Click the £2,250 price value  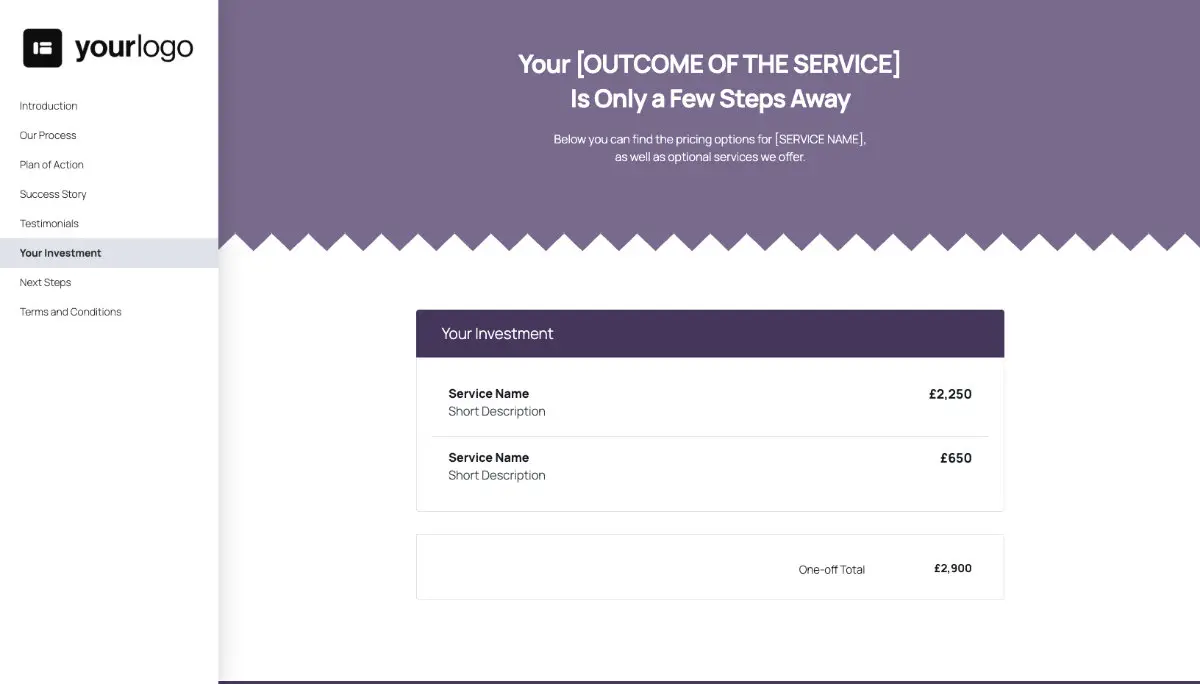950,394
